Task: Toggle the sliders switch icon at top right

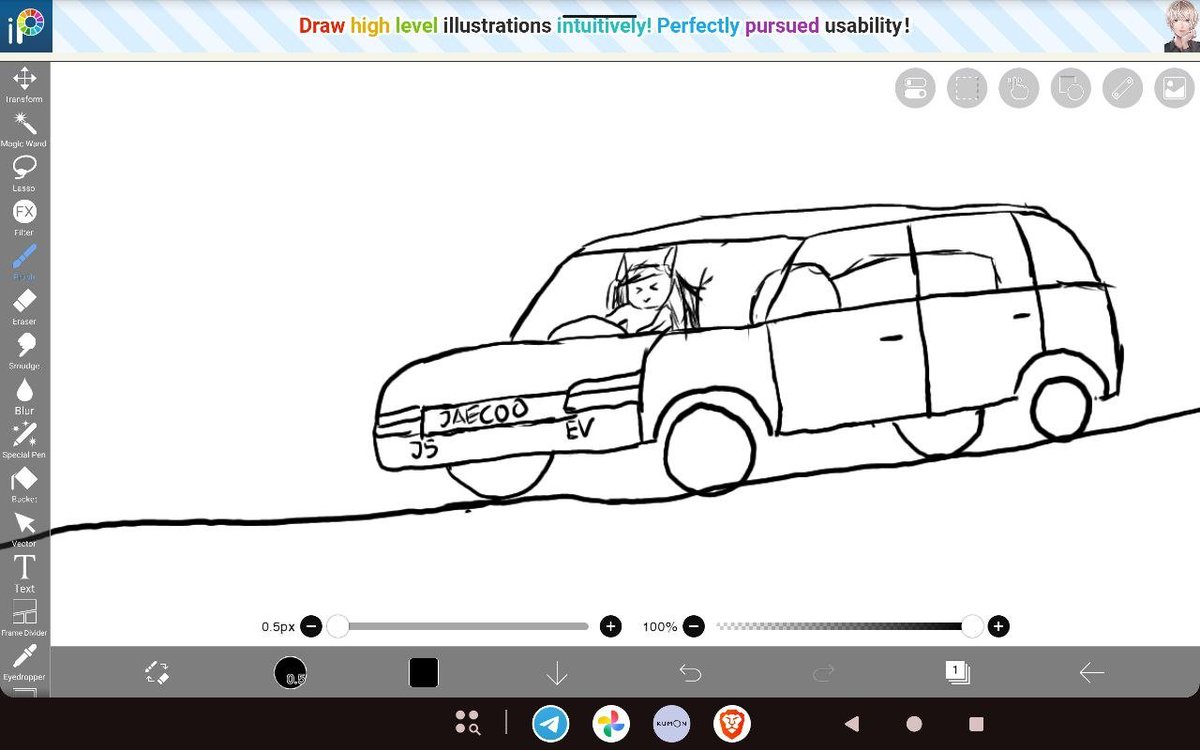Action: 915,88
